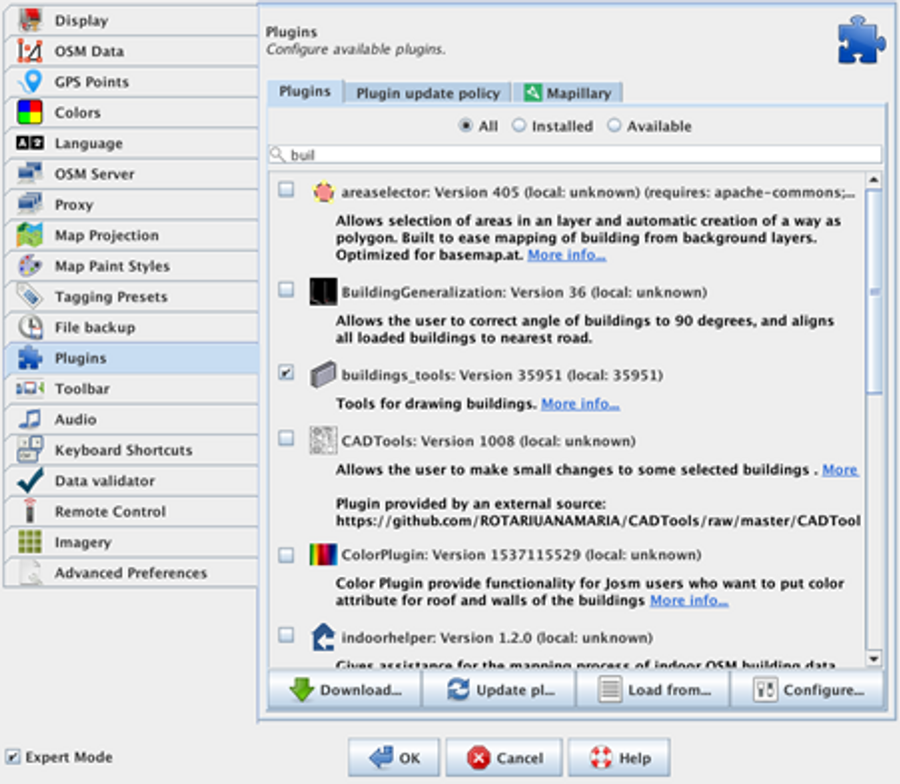Click the Plugins puzzle icon in sidebar
900x784 pixels.
pyautogui.click(x=30, y=358)
